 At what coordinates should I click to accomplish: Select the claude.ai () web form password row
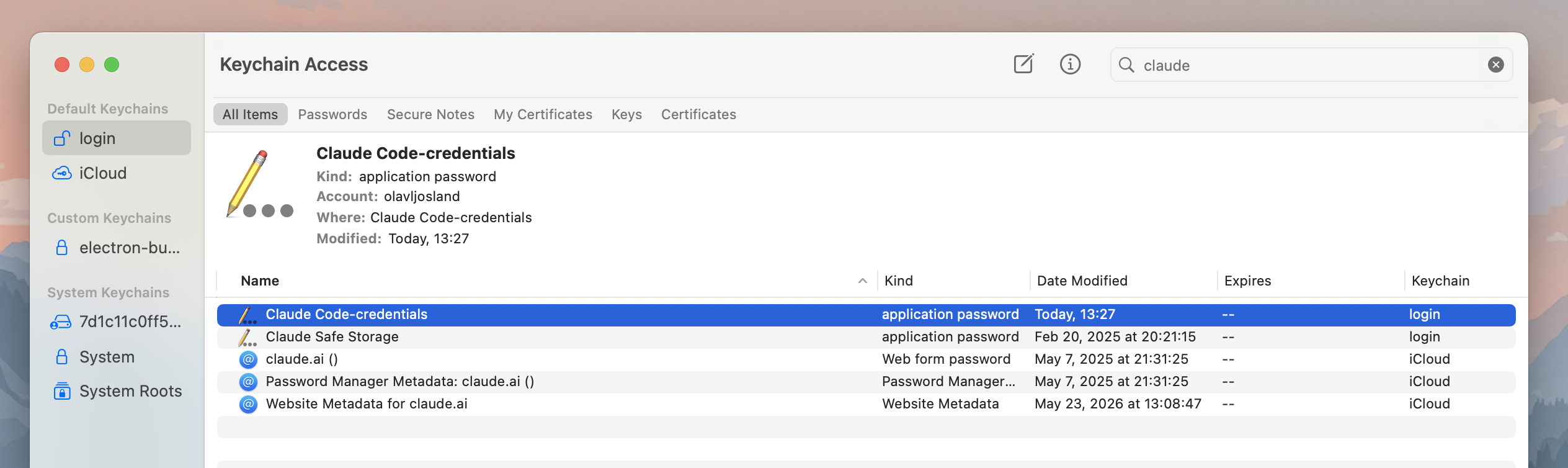[x=866, y=359]
